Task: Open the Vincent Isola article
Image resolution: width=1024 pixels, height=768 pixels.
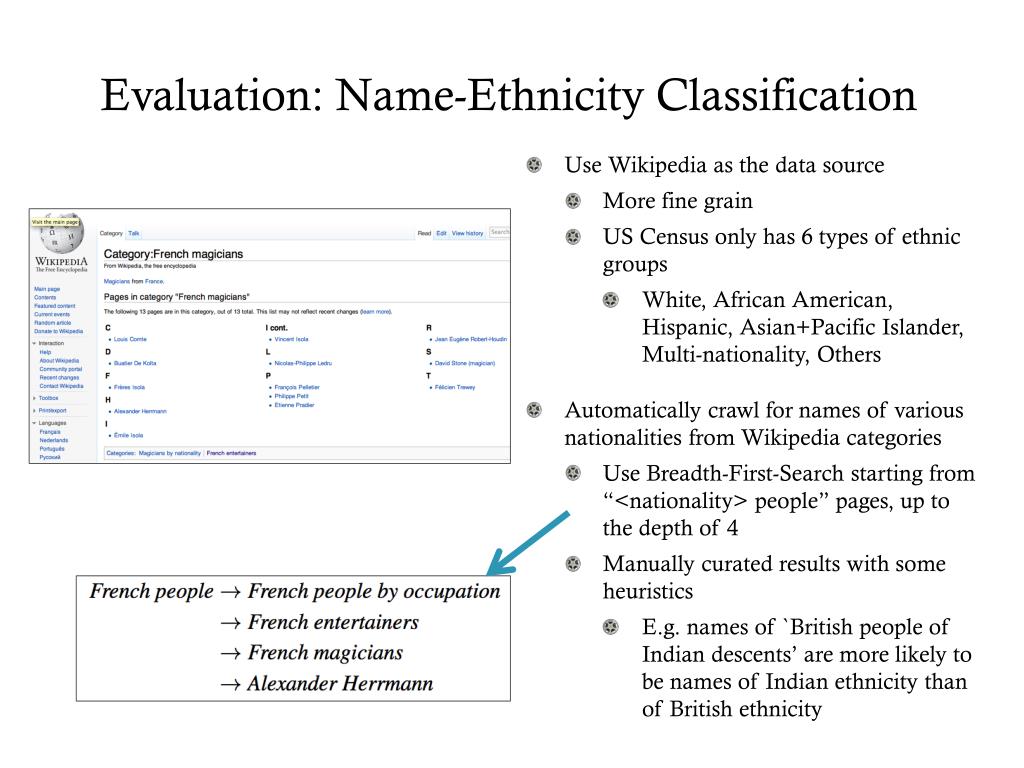Action: (291, 339)
